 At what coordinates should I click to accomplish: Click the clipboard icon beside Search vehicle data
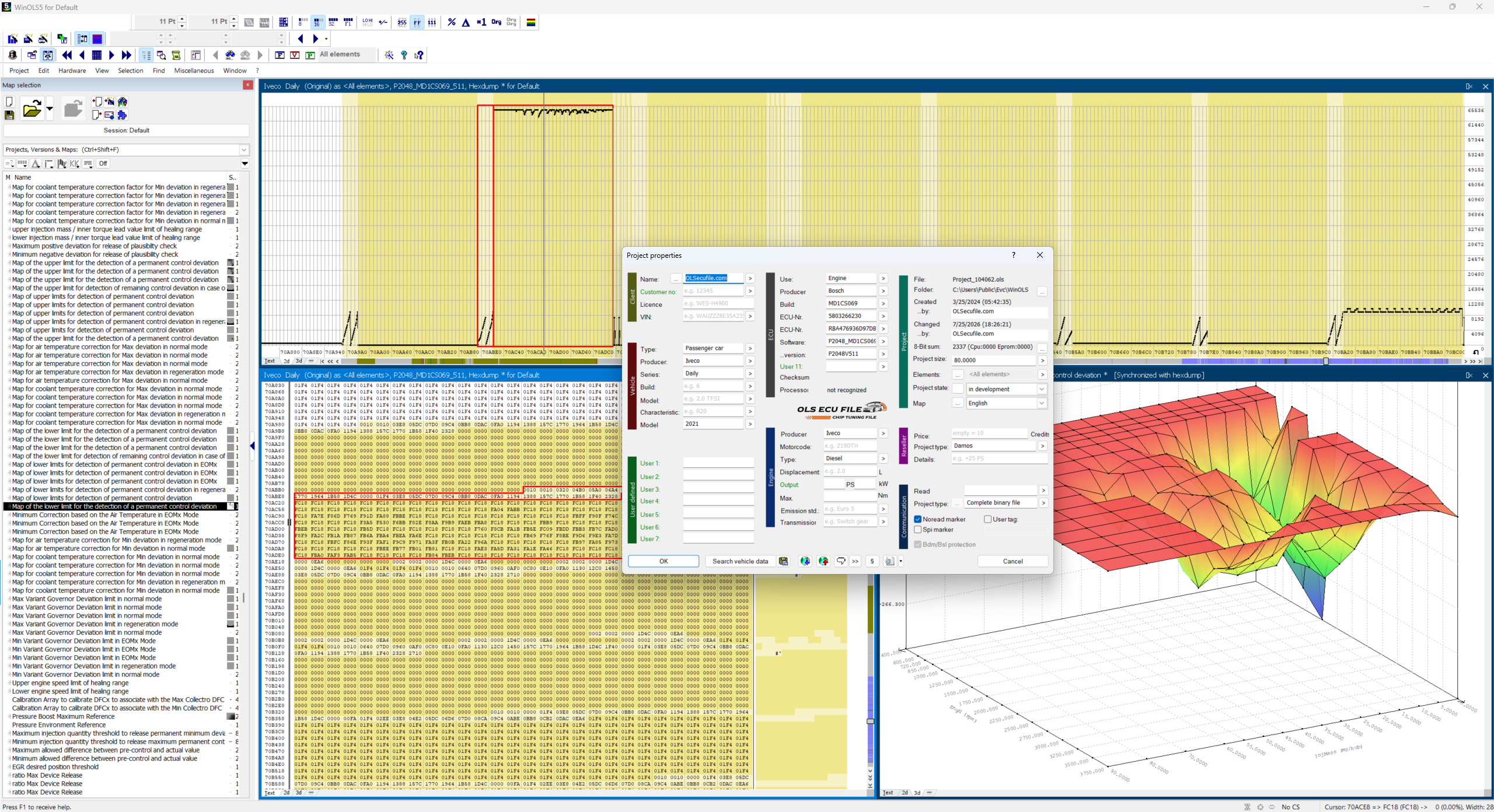[x=784, y=561]
